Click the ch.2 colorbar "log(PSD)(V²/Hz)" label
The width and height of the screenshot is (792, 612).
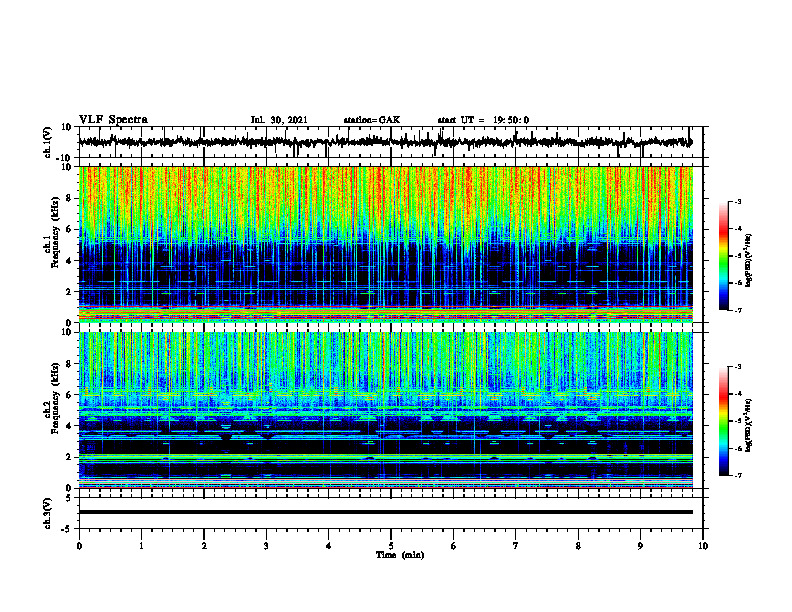749,425
